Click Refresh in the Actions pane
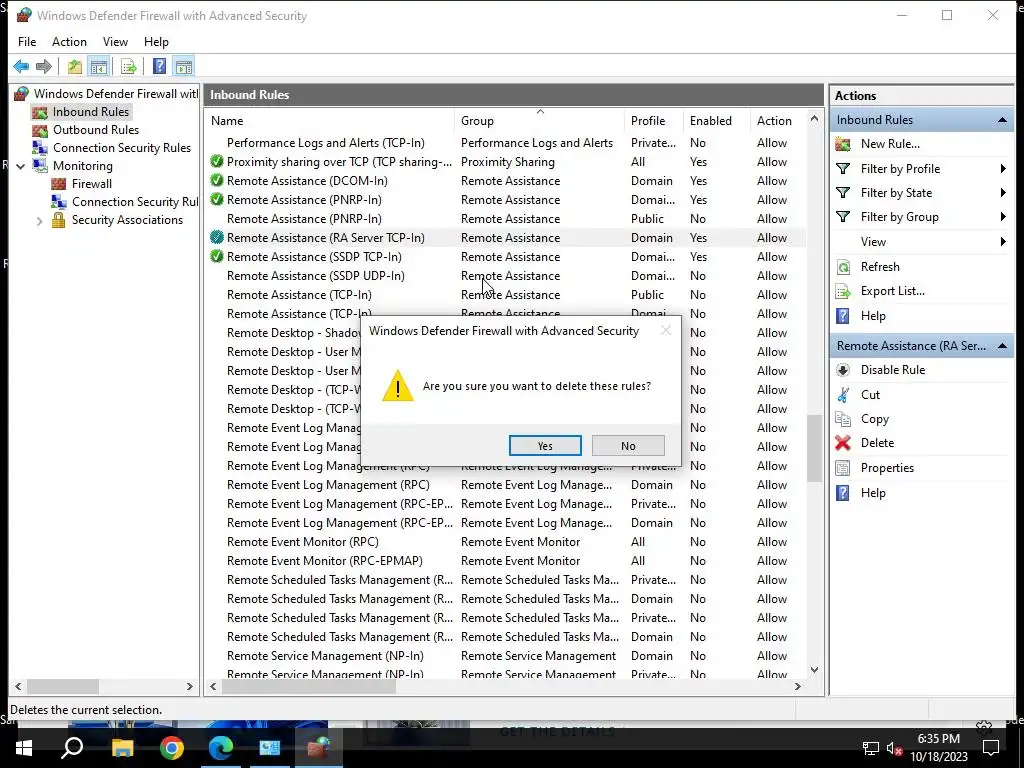 point(880,266)
